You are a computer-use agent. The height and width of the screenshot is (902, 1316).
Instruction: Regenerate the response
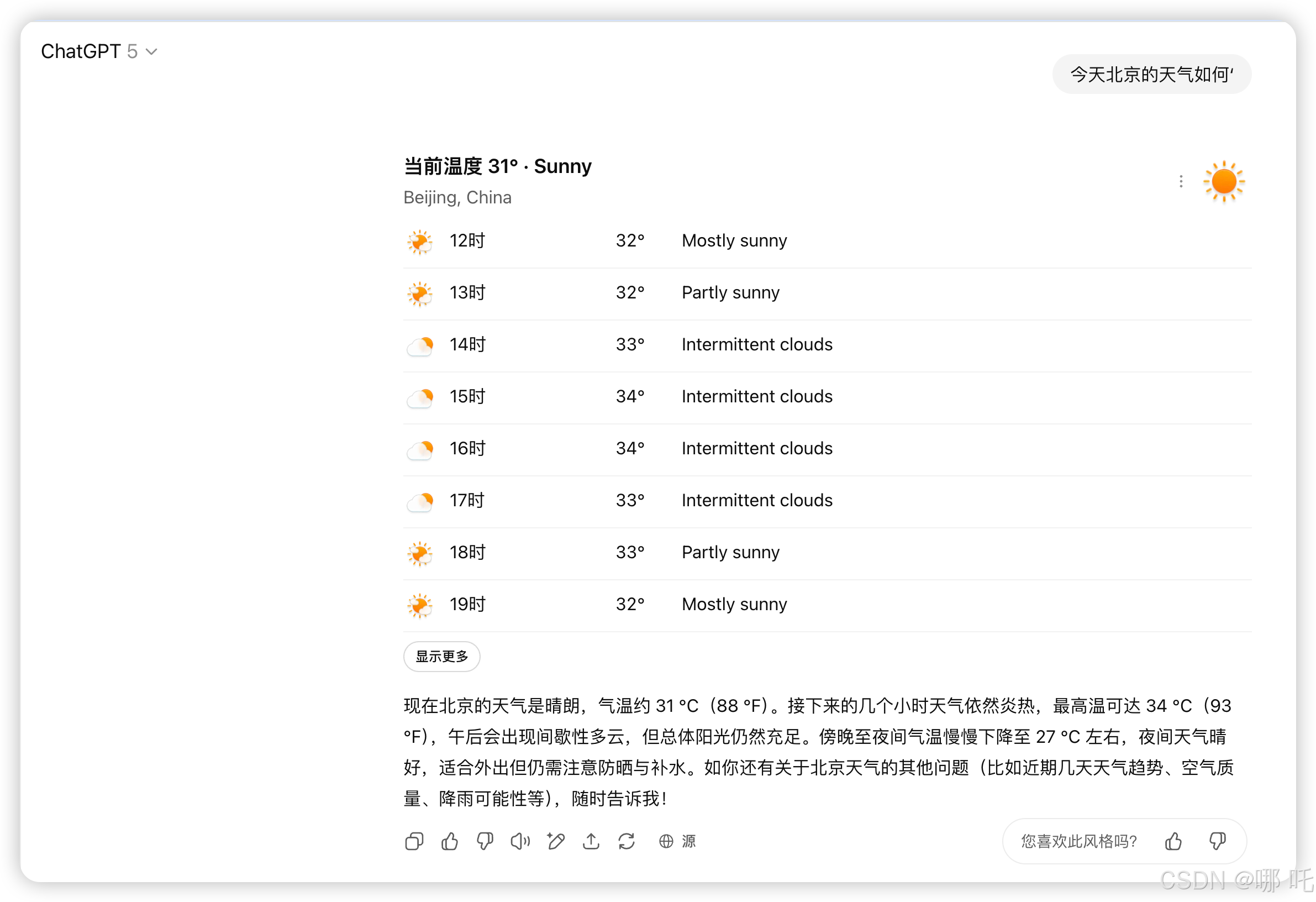click(x=627, y=841)
